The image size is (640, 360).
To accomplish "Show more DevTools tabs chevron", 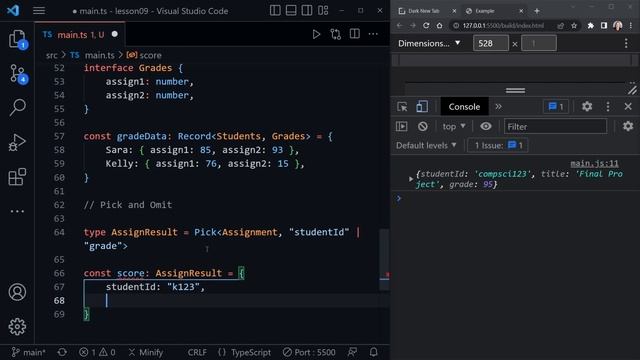I will pyautogui.click(x=498, y=107).
